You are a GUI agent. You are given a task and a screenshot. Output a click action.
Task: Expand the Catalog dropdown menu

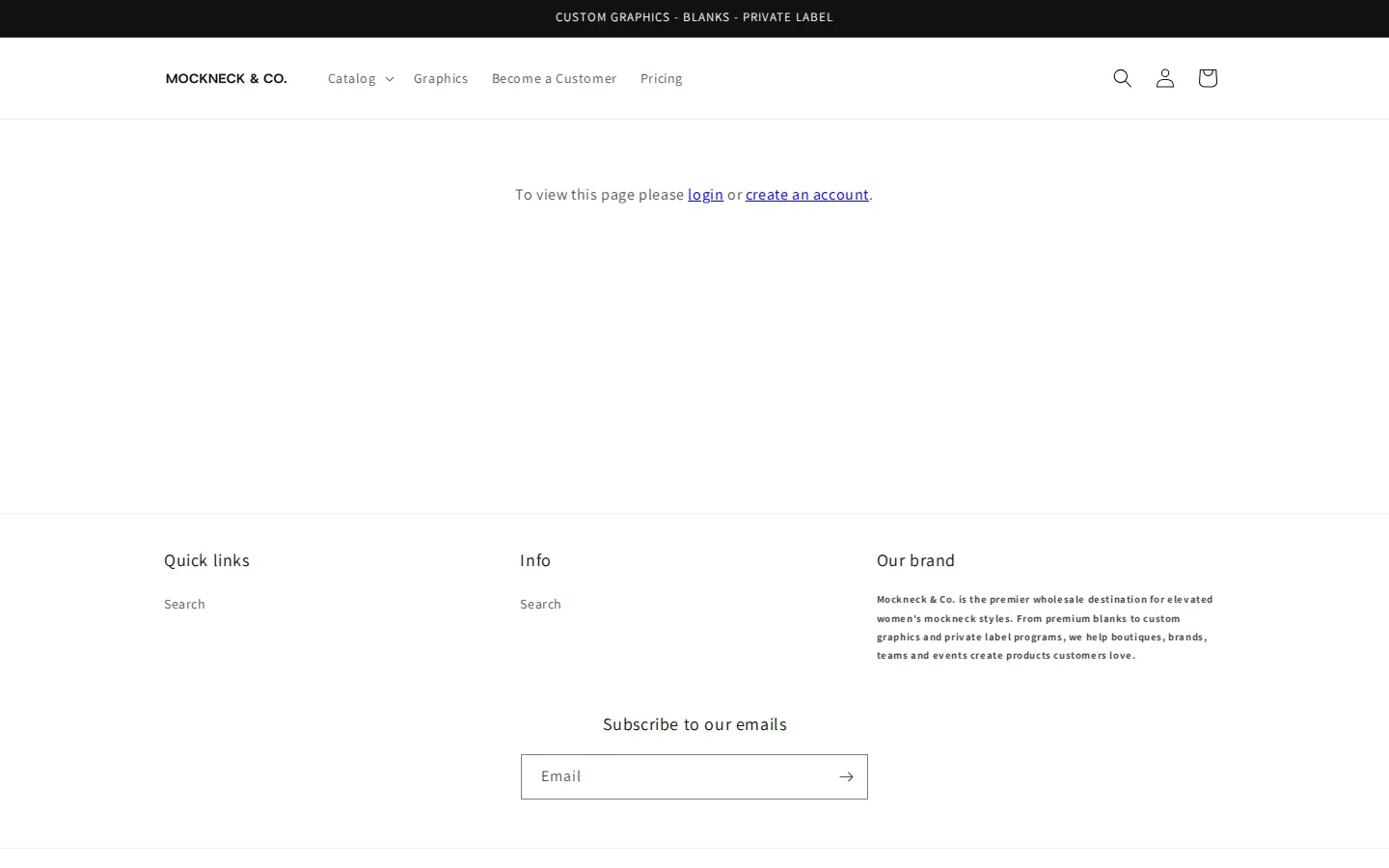(x=360, y=78)
